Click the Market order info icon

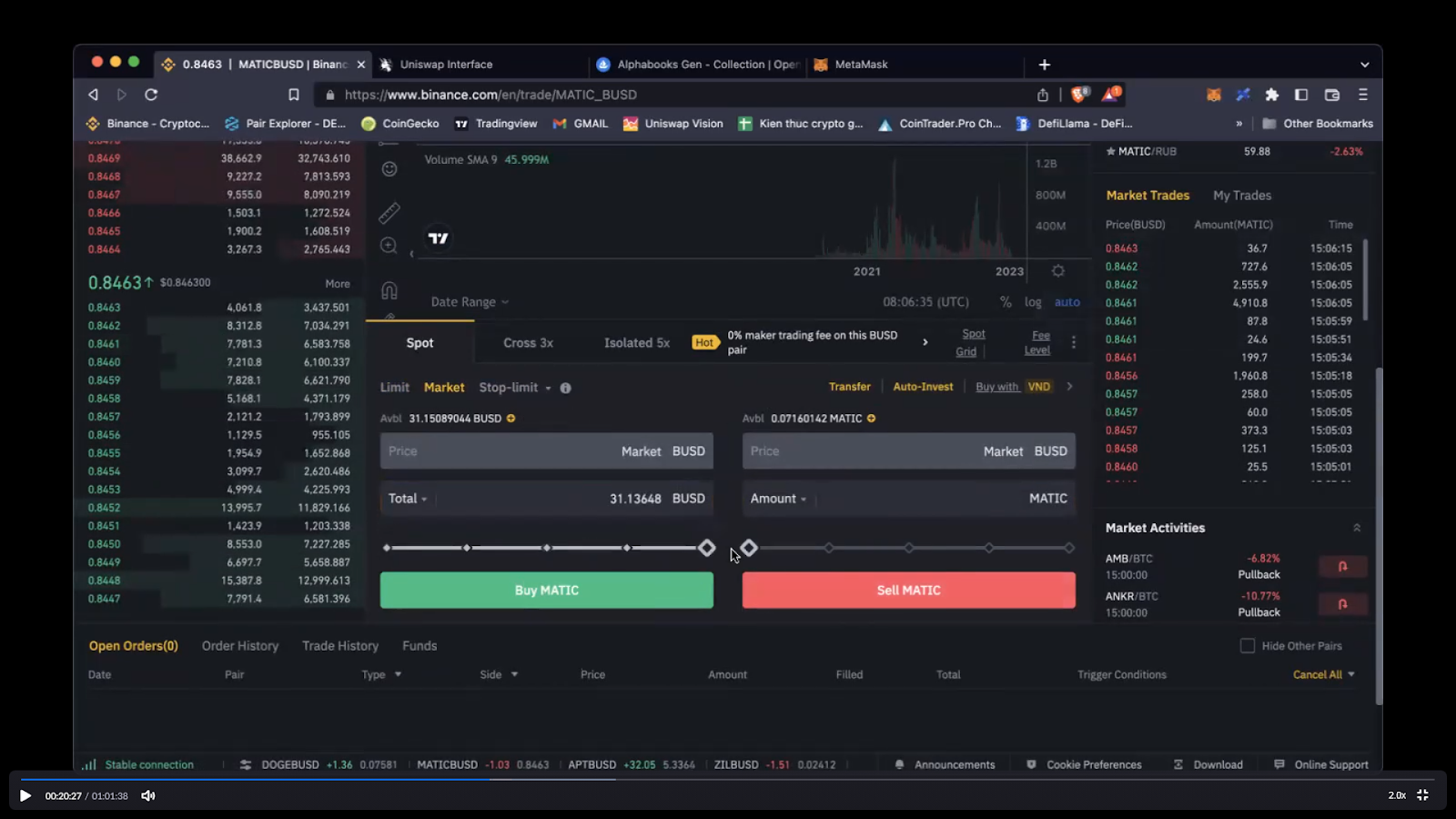(x=566, y=388)
